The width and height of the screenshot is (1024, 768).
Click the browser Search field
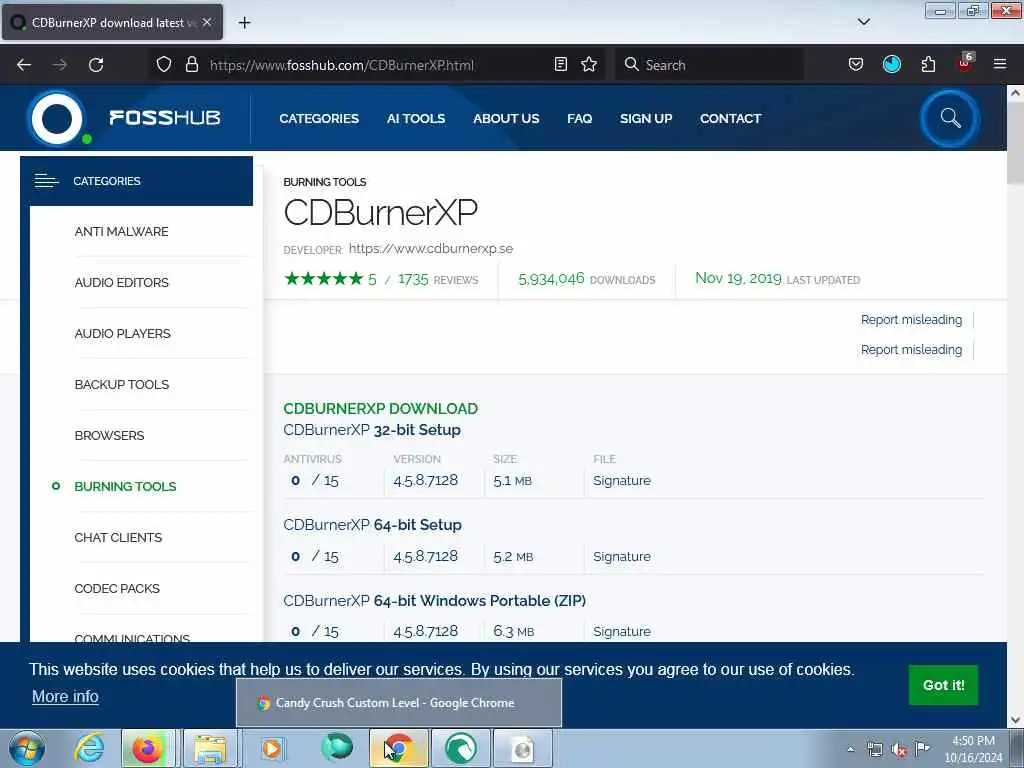(709, 64)
